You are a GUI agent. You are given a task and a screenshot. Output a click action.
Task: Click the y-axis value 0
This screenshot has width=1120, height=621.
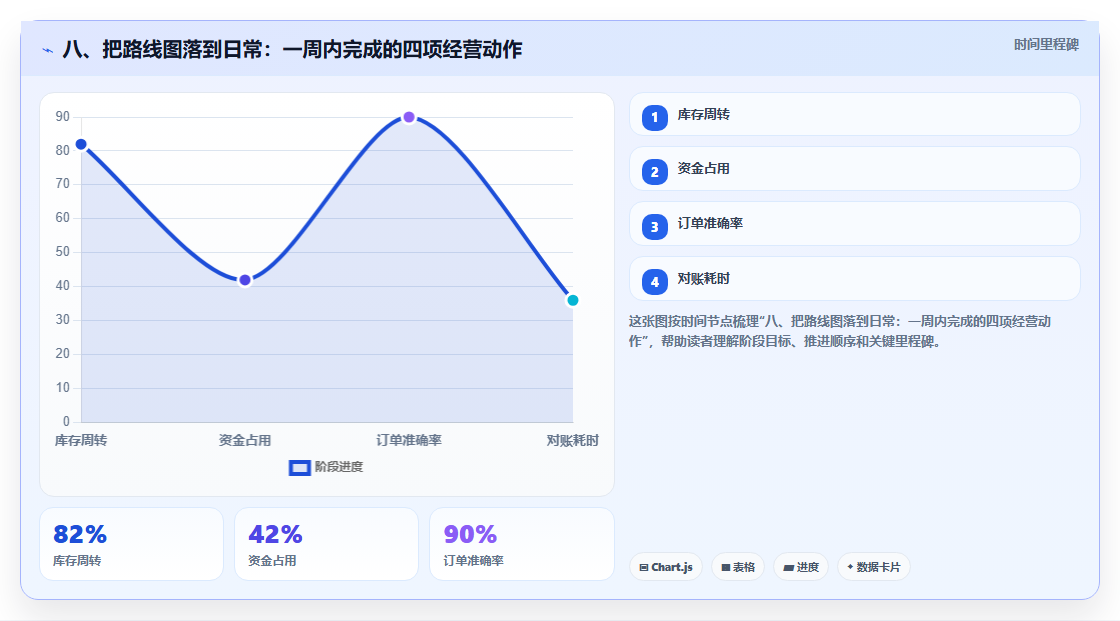pyautogui.click(x=66, y=422)
